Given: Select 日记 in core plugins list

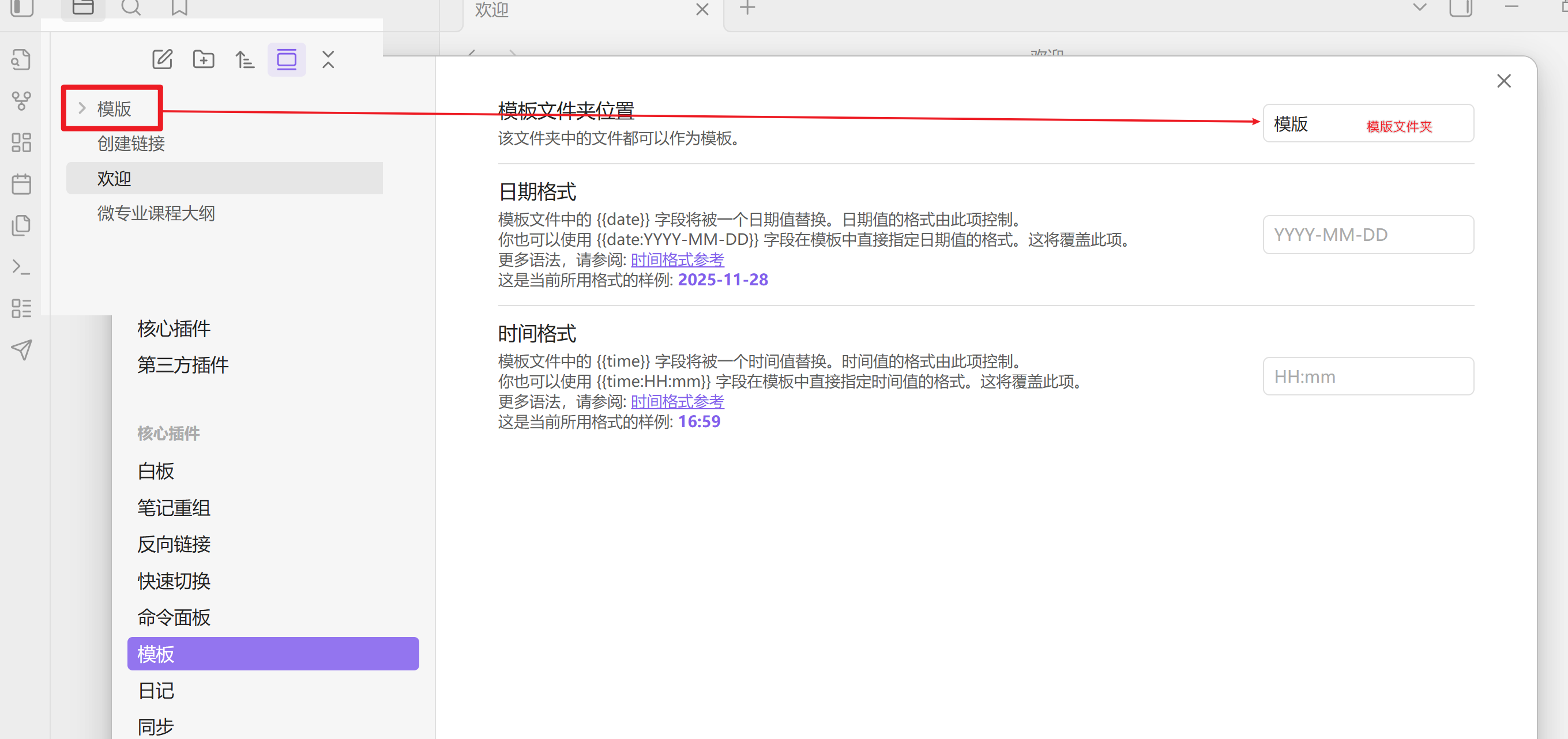Looking at the screenshot, I should click(x=156, y=691).
